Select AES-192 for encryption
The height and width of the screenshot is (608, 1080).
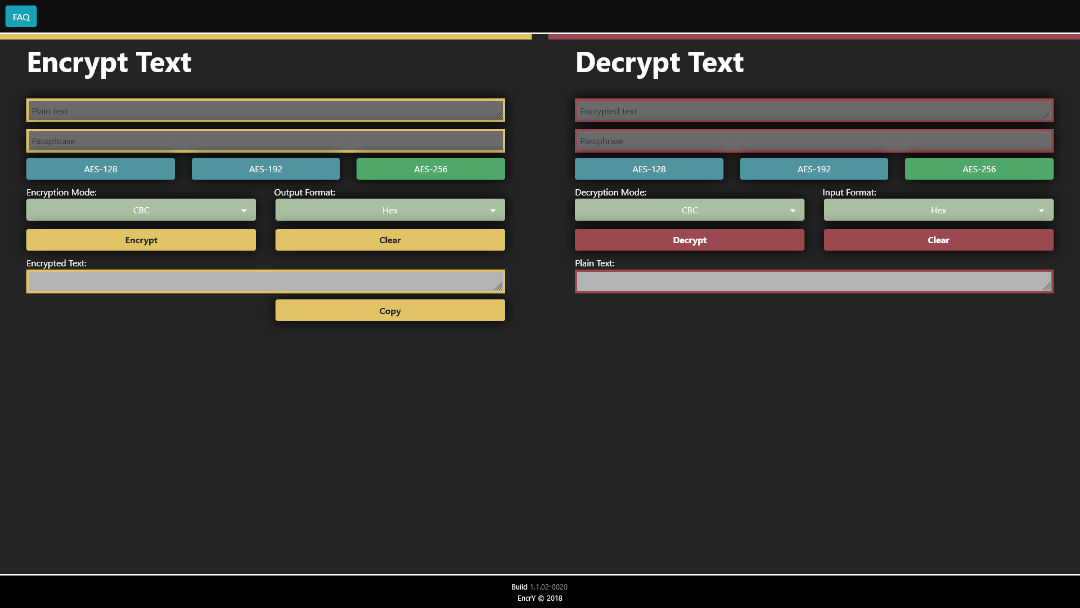(x=266, y=169)
